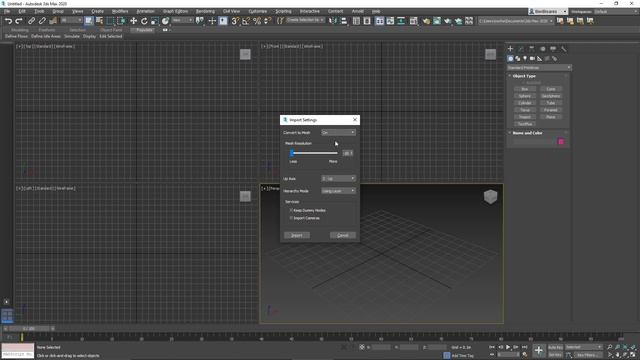Open the Animation menu
The width and height of the screenshot is (640, 360).
tap(145, 11)
